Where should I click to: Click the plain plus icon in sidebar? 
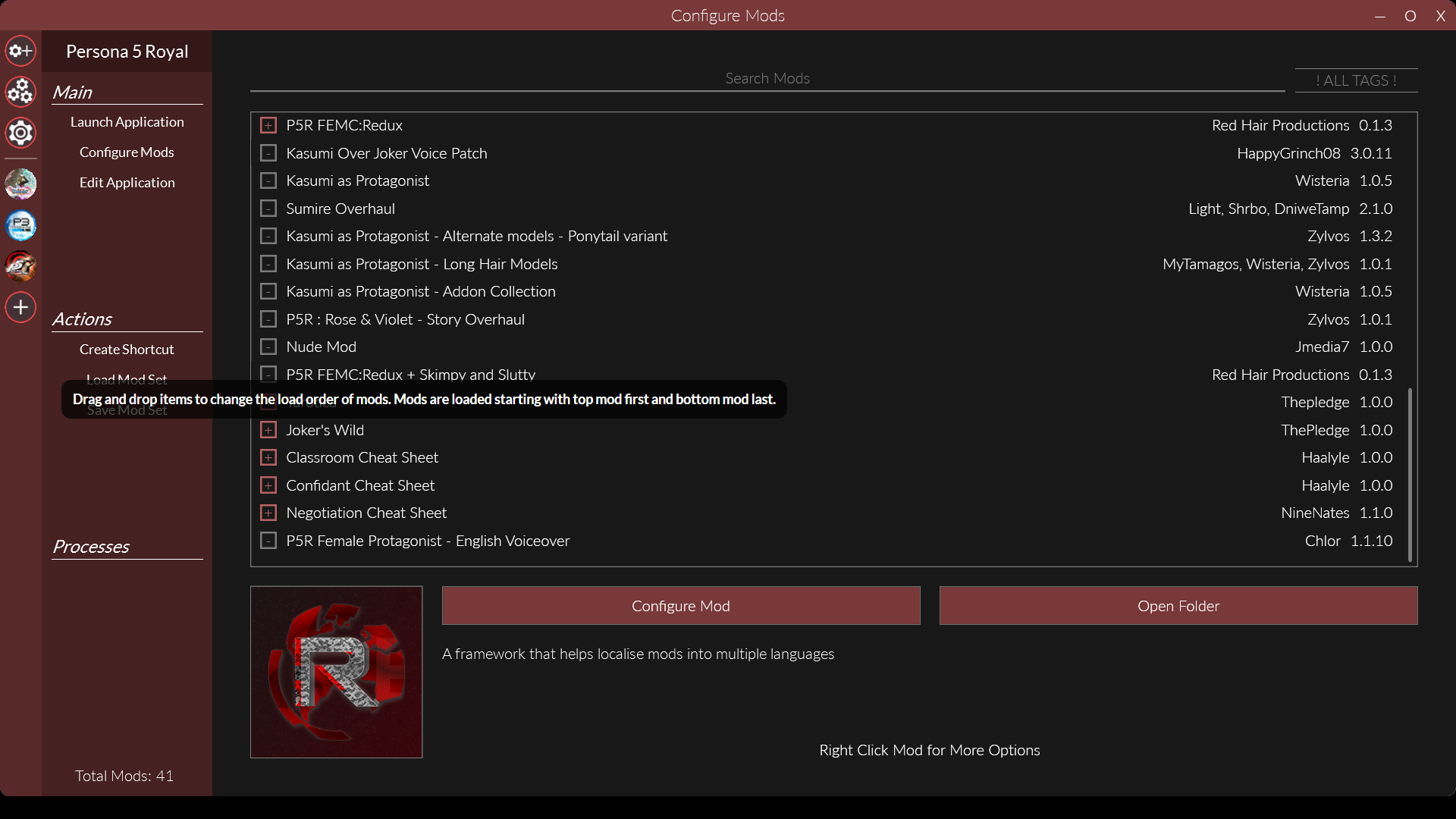coord(20,307)
